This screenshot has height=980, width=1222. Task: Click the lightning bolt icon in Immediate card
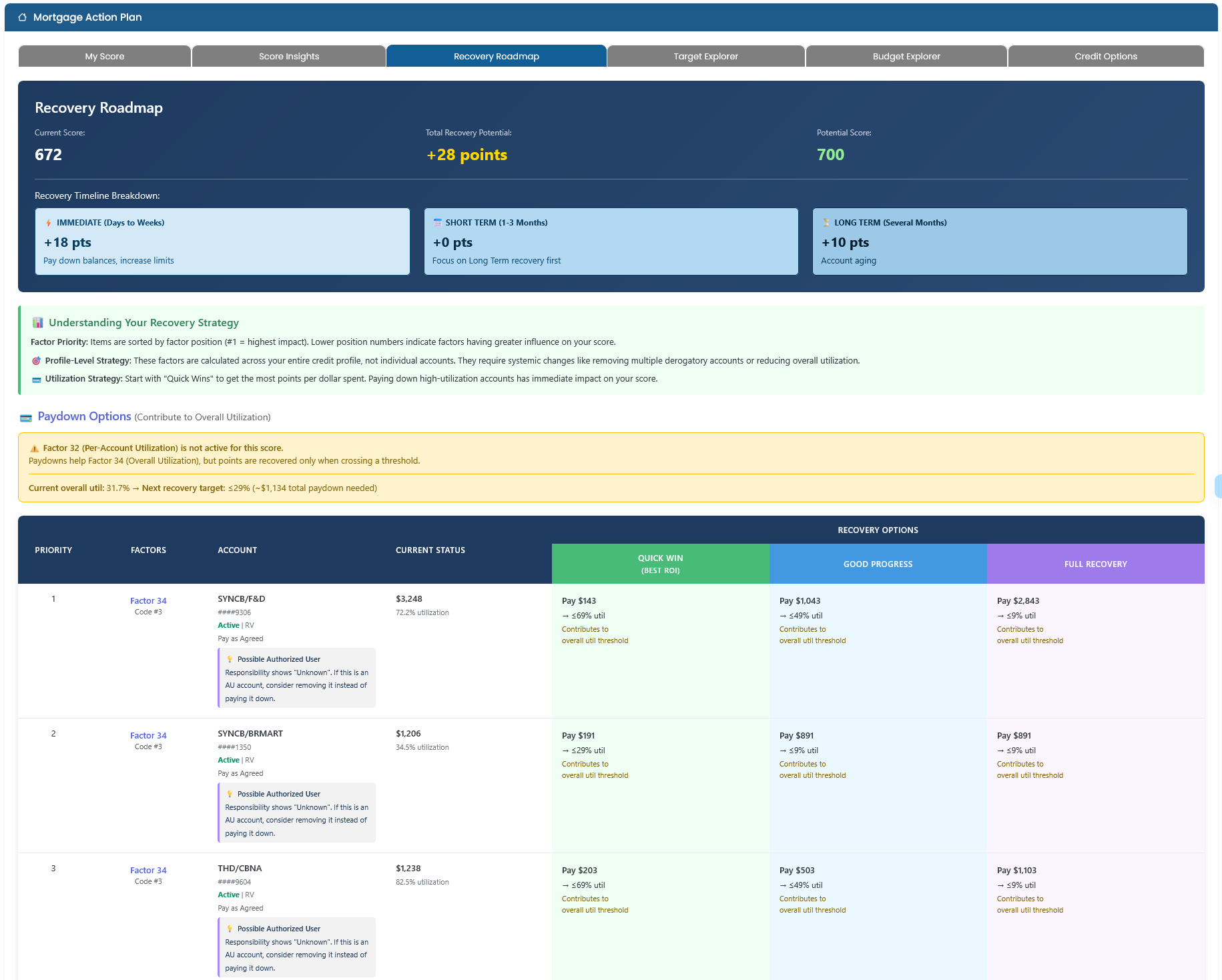point(49,223)
